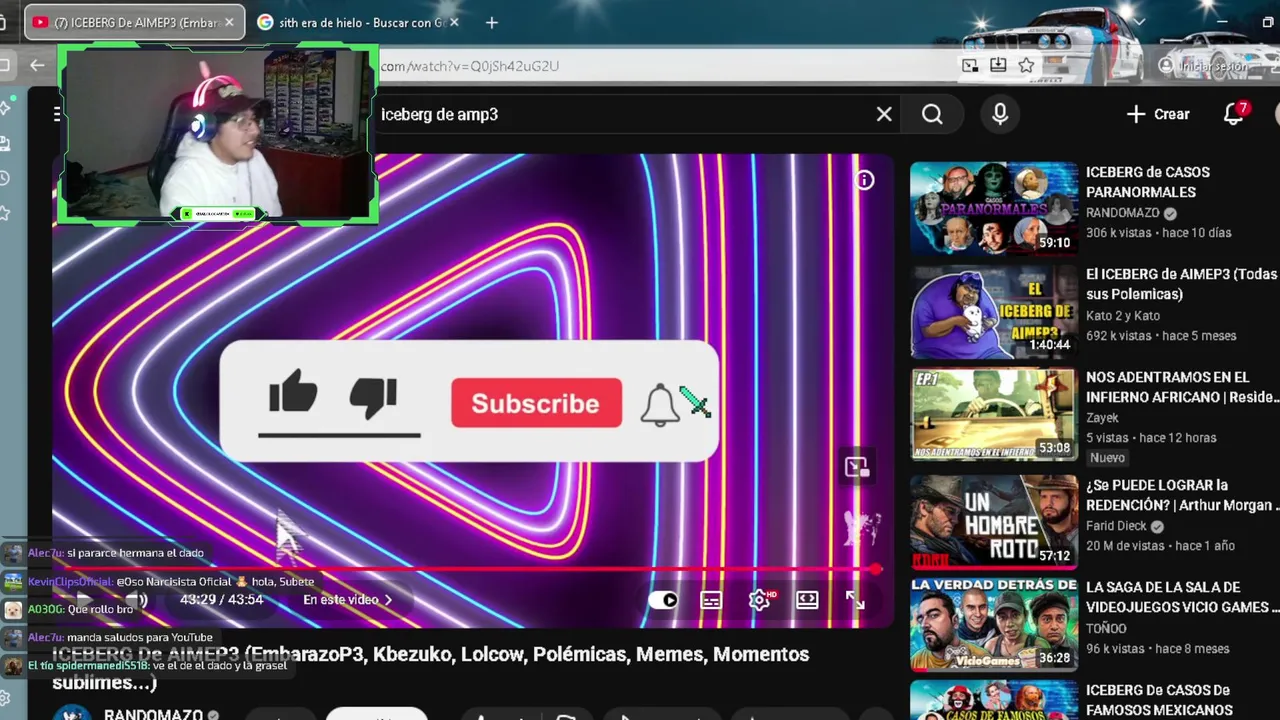1280x720 pixels.
Task: Enter fullscreen in the video player
Action: pyautogui.click(x=855, y=600)
